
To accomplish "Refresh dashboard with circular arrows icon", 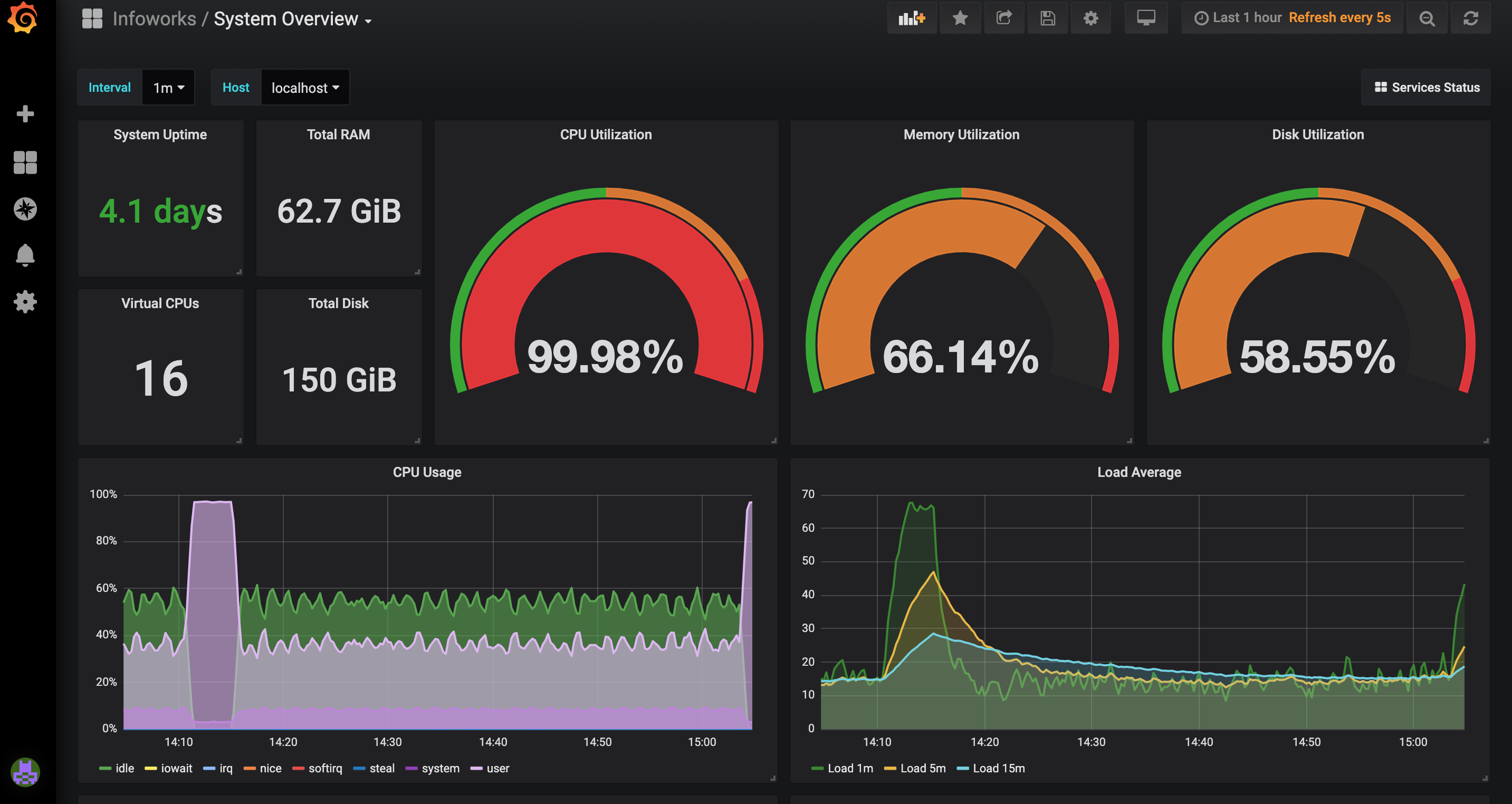I will pyautogui.click(x=1470, y=18).
